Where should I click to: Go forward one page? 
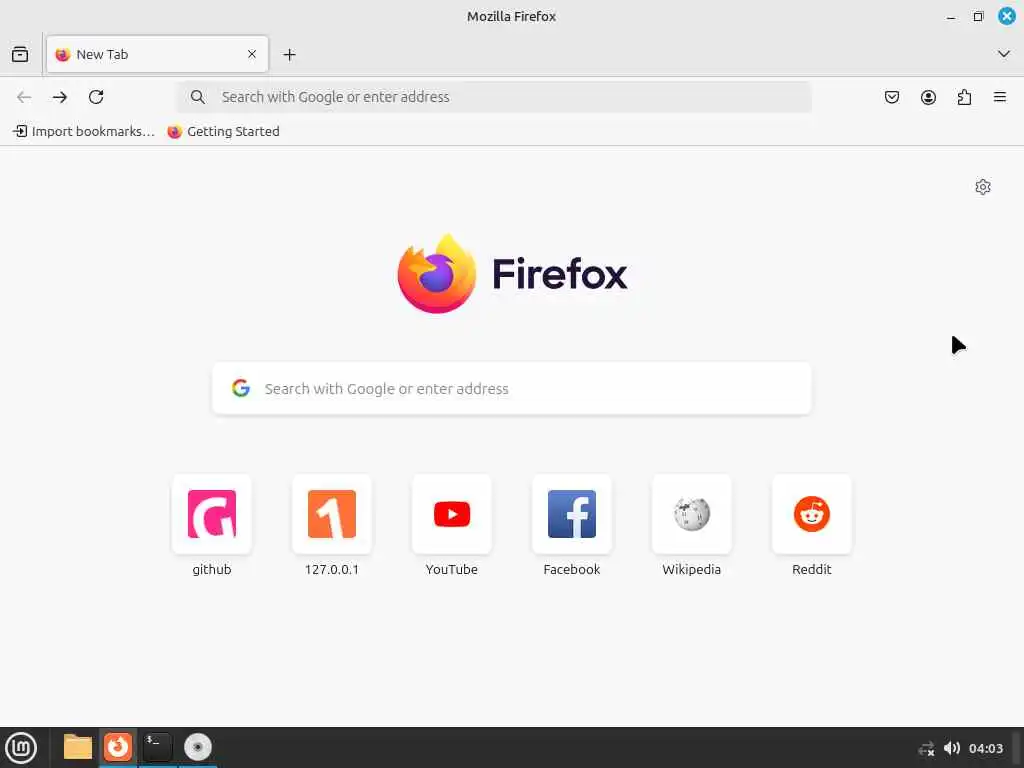(60, 97)
